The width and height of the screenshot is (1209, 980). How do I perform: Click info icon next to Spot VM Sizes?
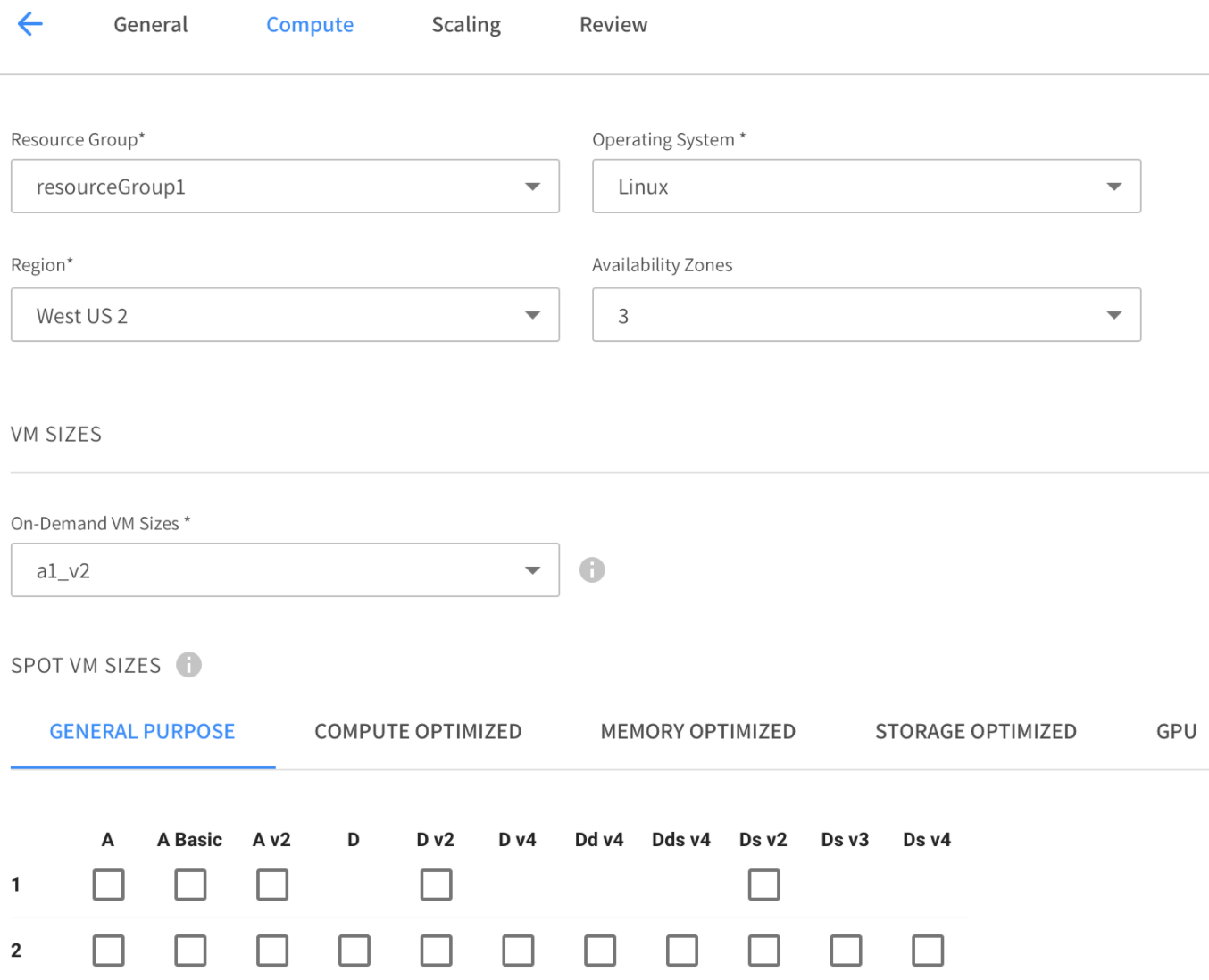[188, 665]
